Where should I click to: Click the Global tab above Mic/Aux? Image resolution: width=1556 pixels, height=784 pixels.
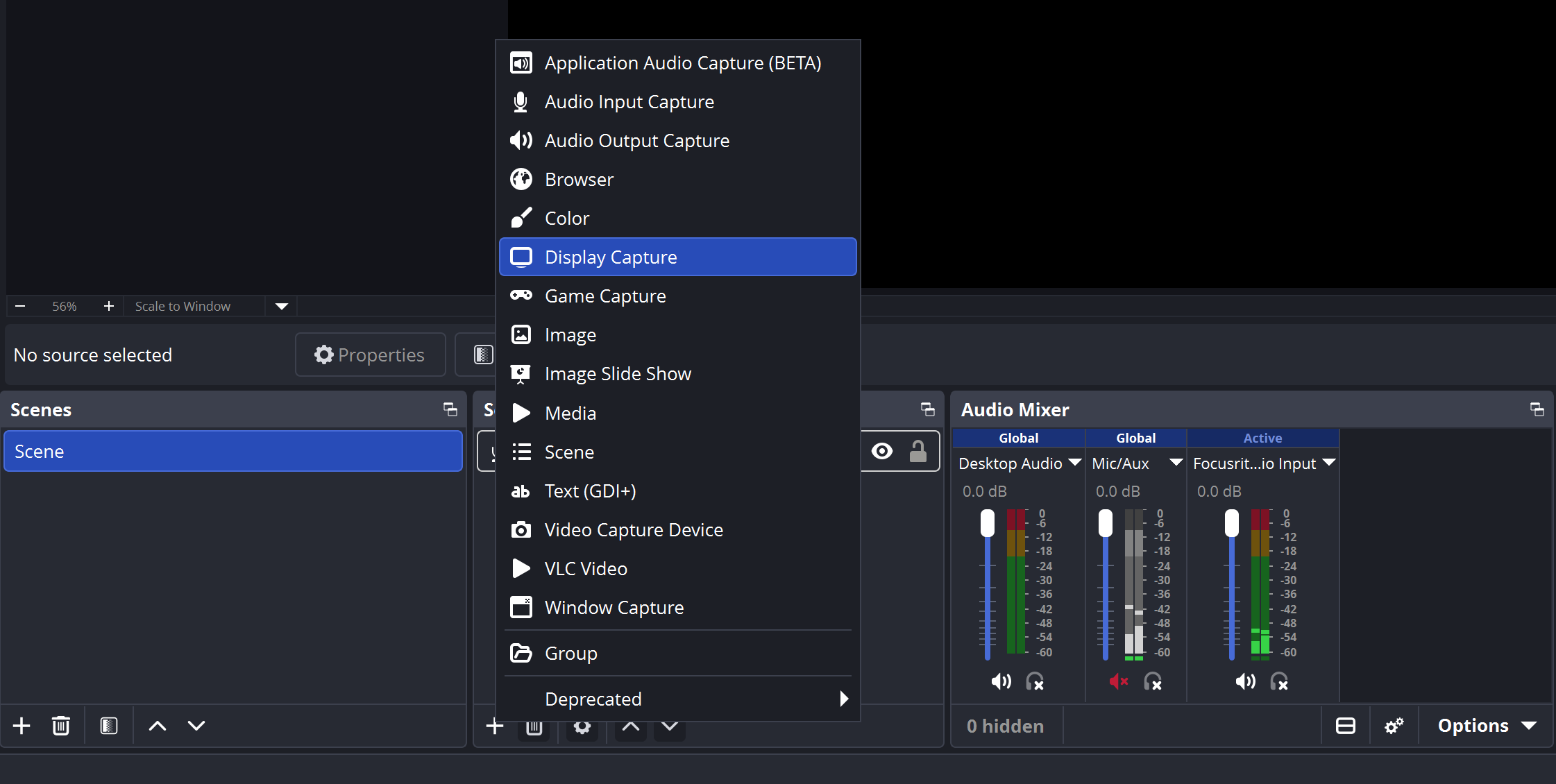tap(1136, 438)
